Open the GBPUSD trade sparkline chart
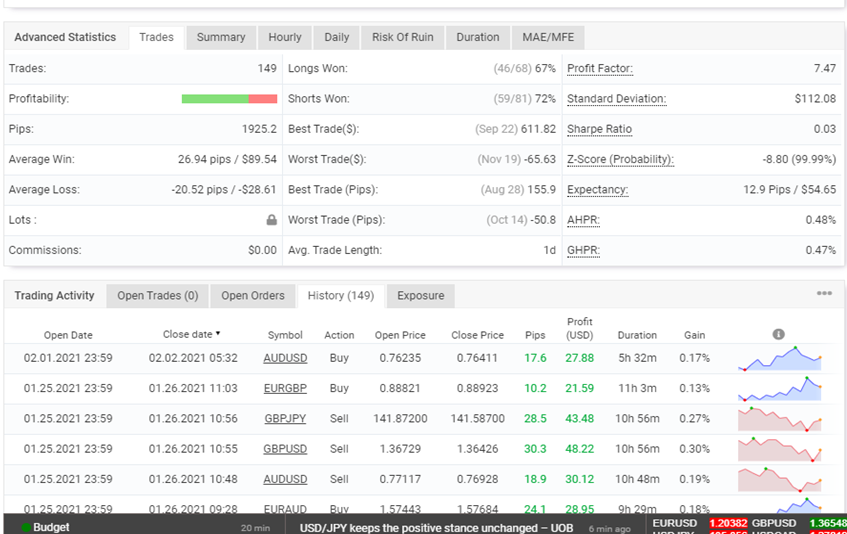 [x=779, y=449]
